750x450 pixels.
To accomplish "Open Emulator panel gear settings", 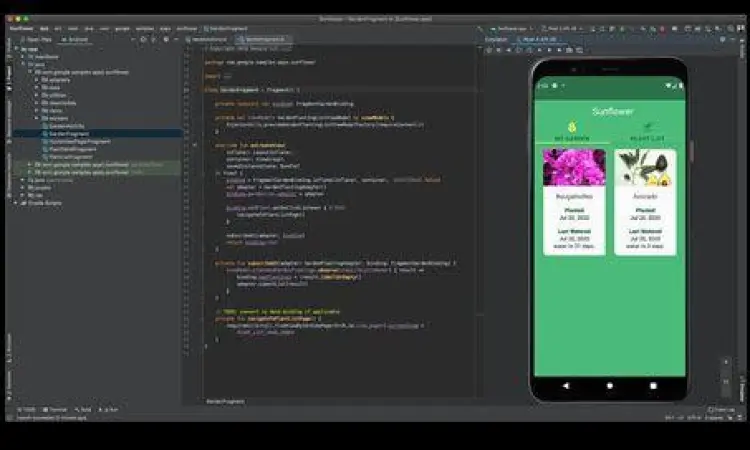I will 722,39.
